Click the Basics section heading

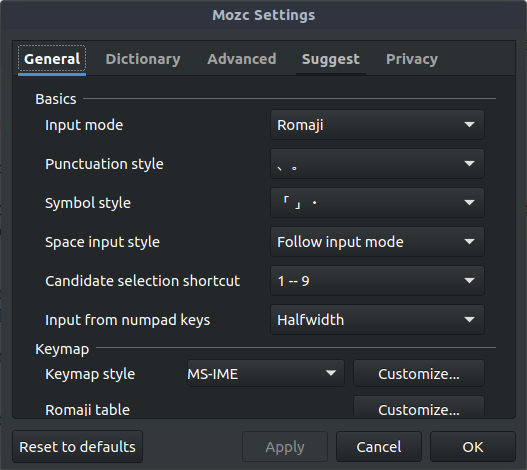pyautogui.click(x=56, y=99)
